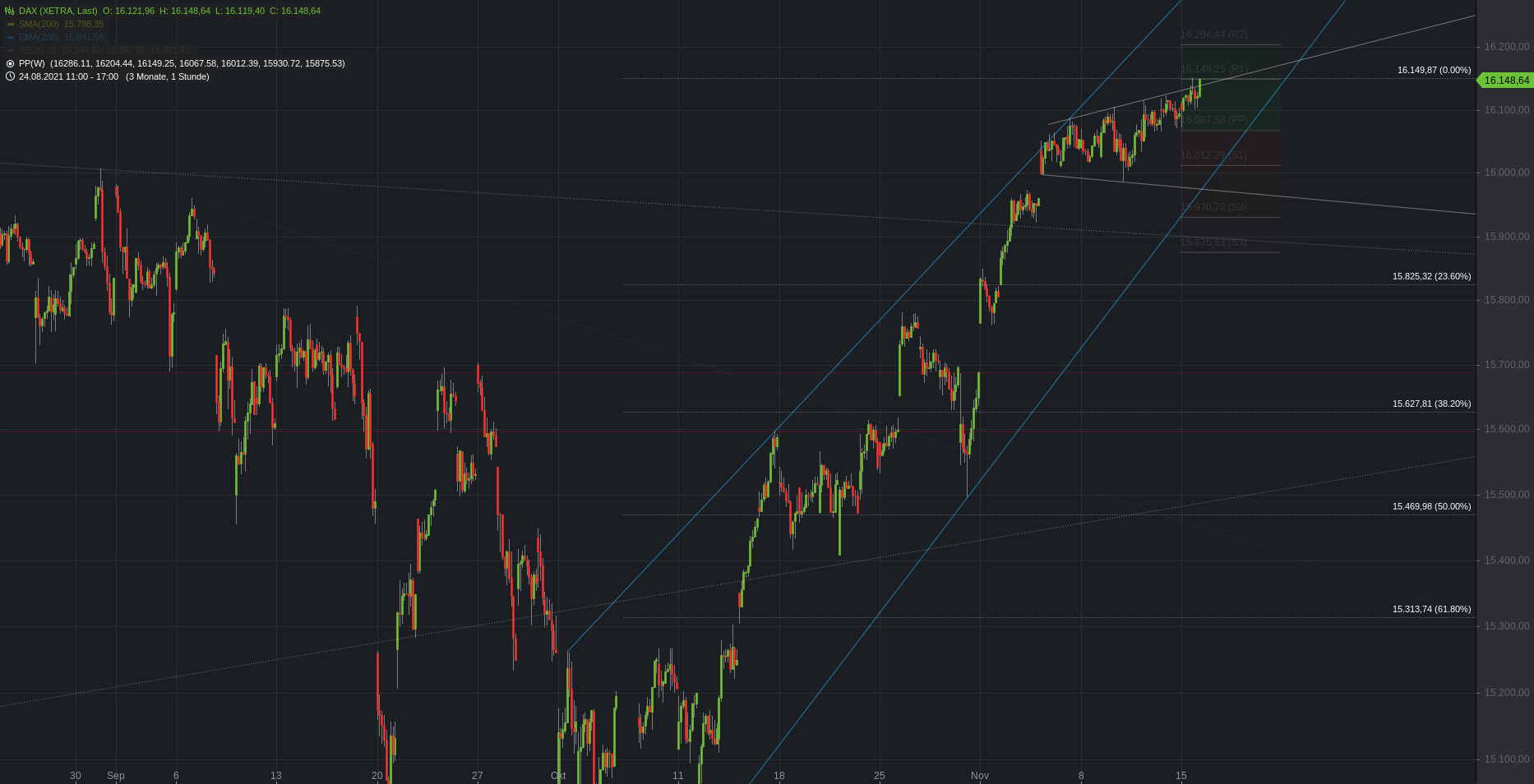This screenshot has width=1534, height=784.
Task: Click the date range 24.08.2021 11:00 - 17:00
Action: point(68,76)
